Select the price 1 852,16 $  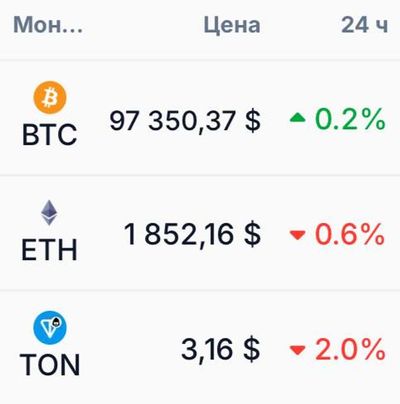pos(192,235)
